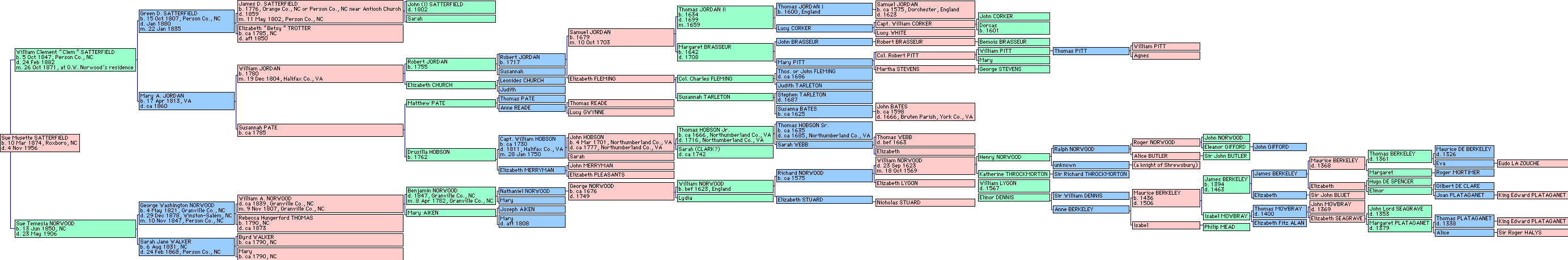Open Rebecca Hungerford THOMAS entry
The height and width of the screenshot is (260, 1568).
pyautogui.click(x=320, y=223)
